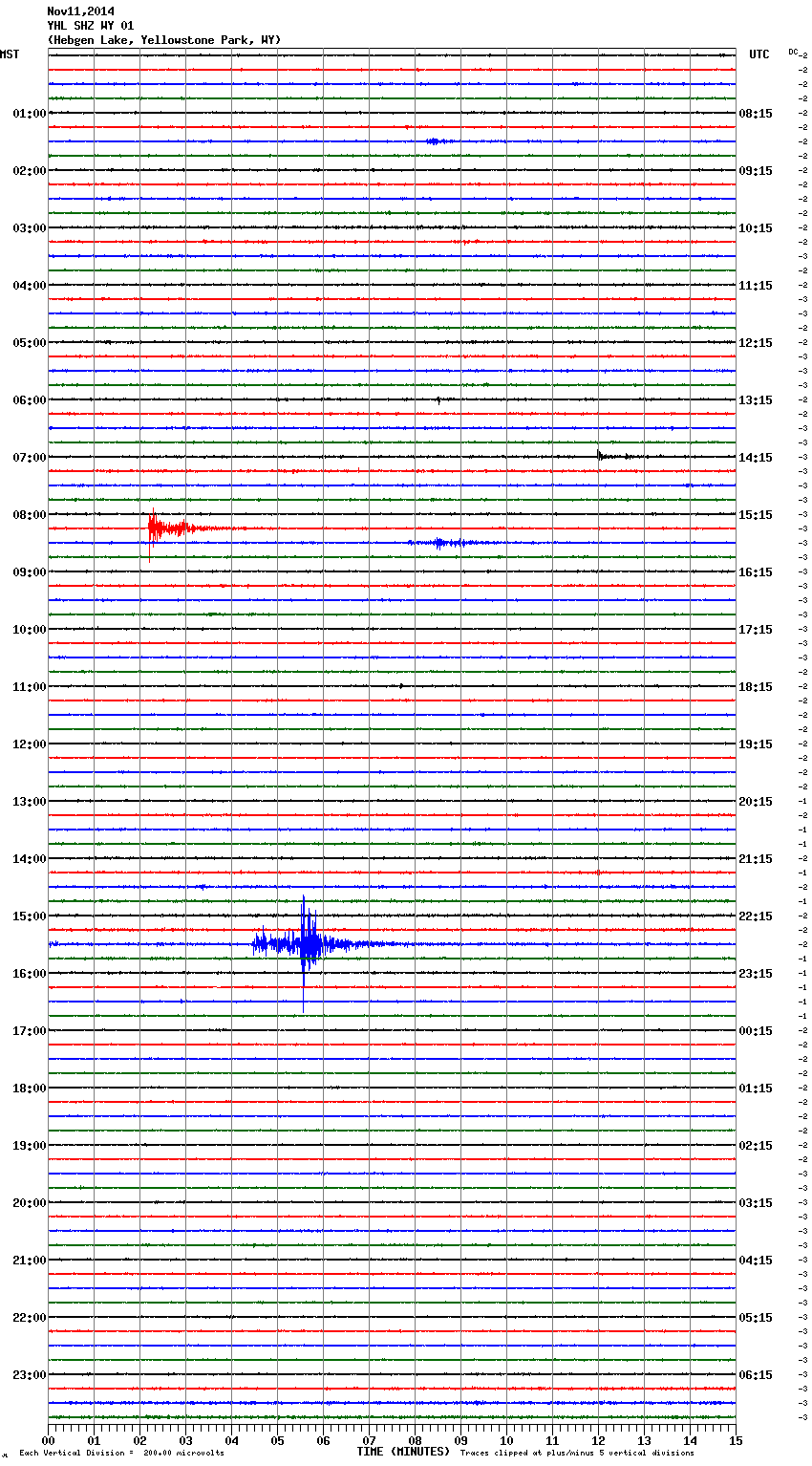Click minute tick label 09 on bottom axis

pos(460,1440)
